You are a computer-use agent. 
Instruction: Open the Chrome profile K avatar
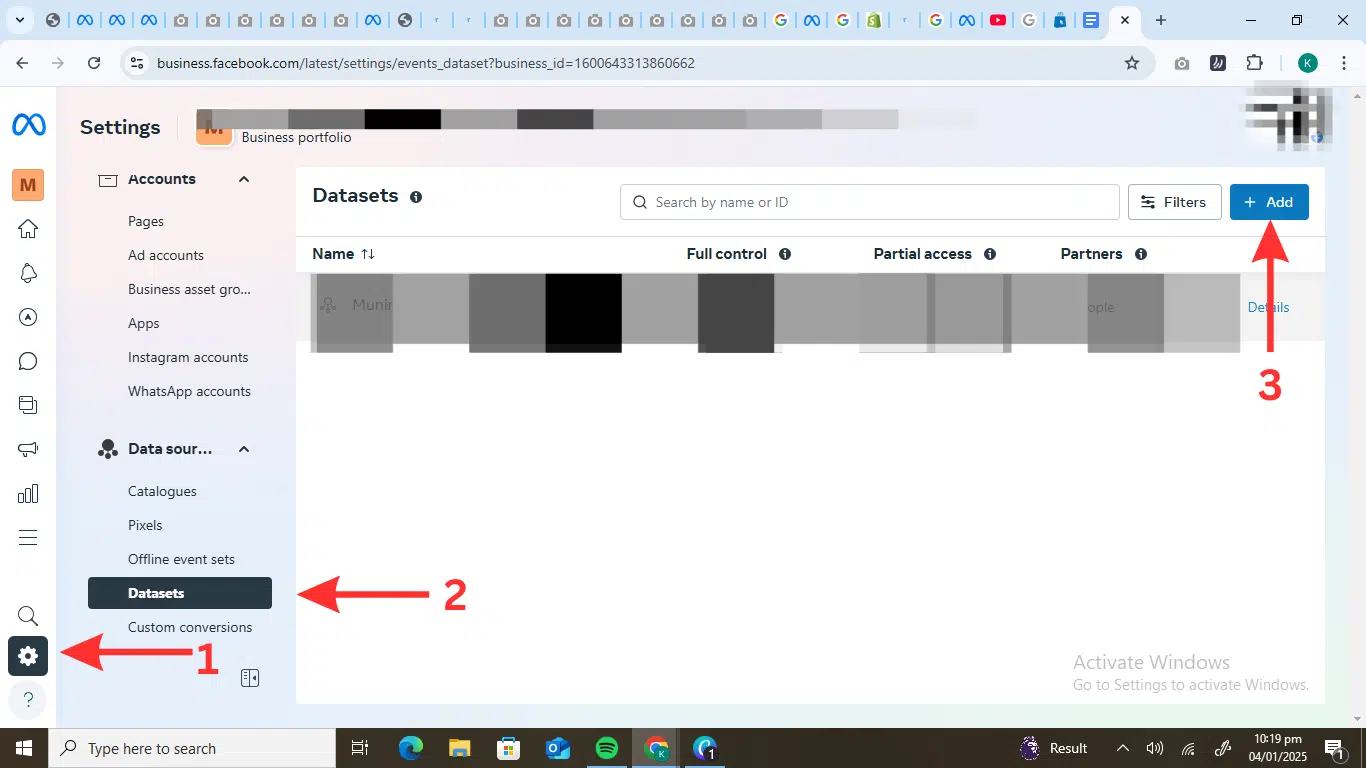[1307, 63]
